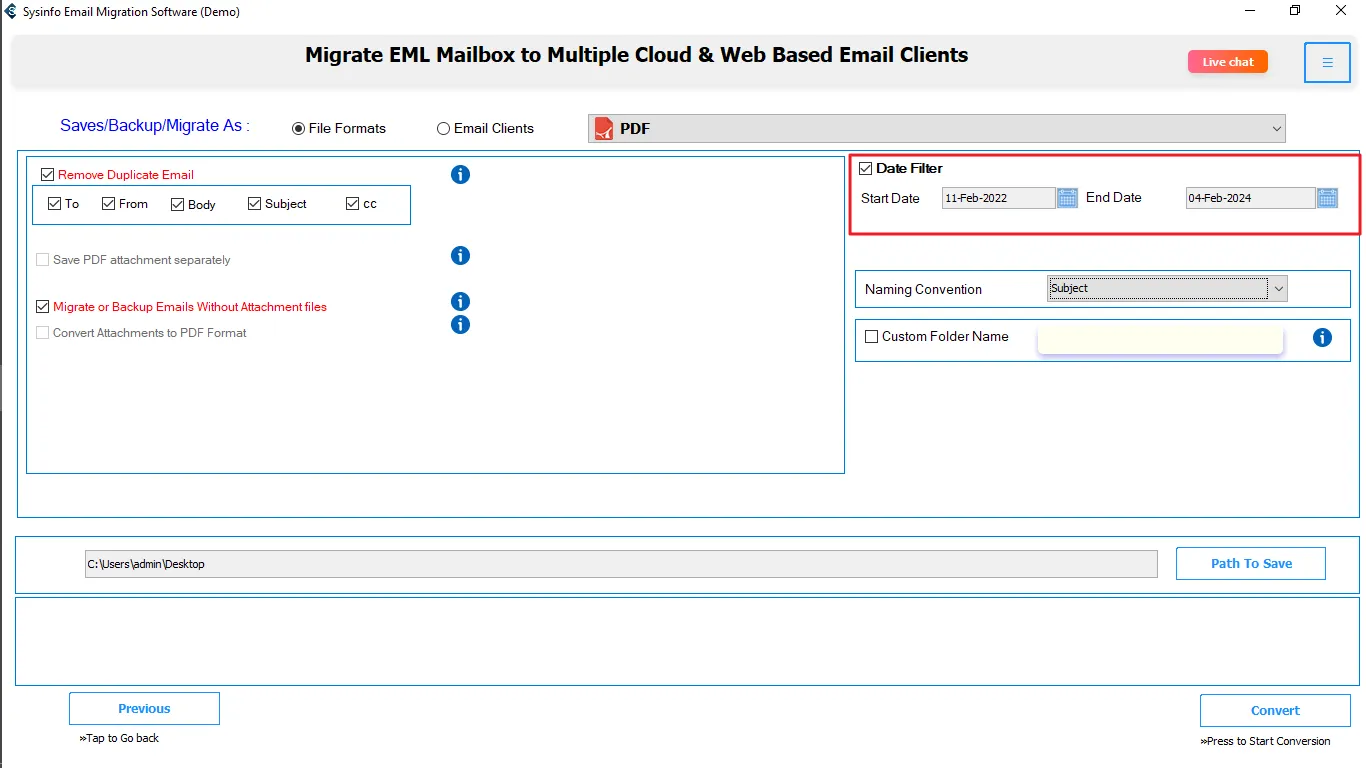This screenshot has height=768, width=1366.
Task: Toggle the cc duplicate criterion
Action: [x=352, y=204]
